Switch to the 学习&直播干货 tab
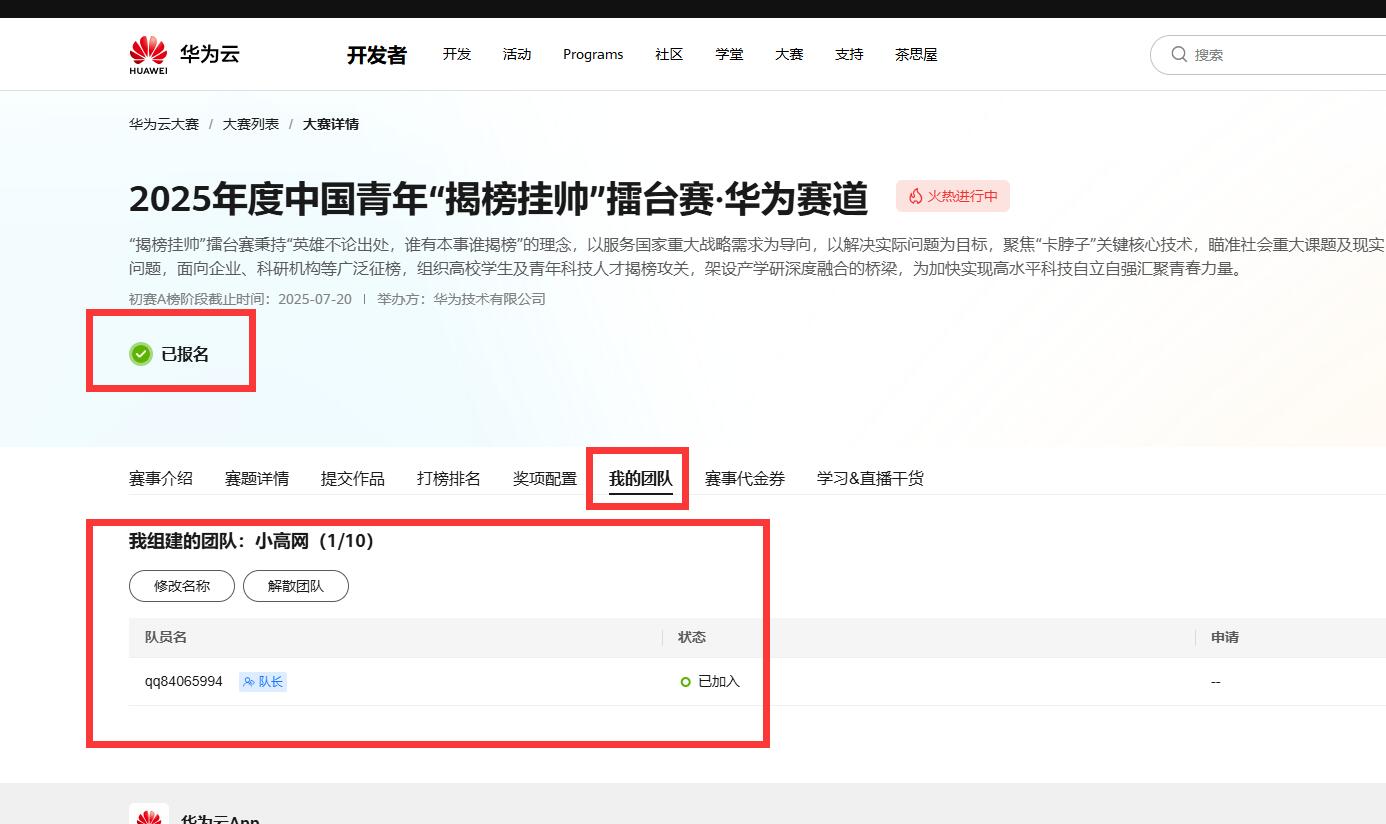1386x824 pixels. pyautogui.click(x=870, y=478)
